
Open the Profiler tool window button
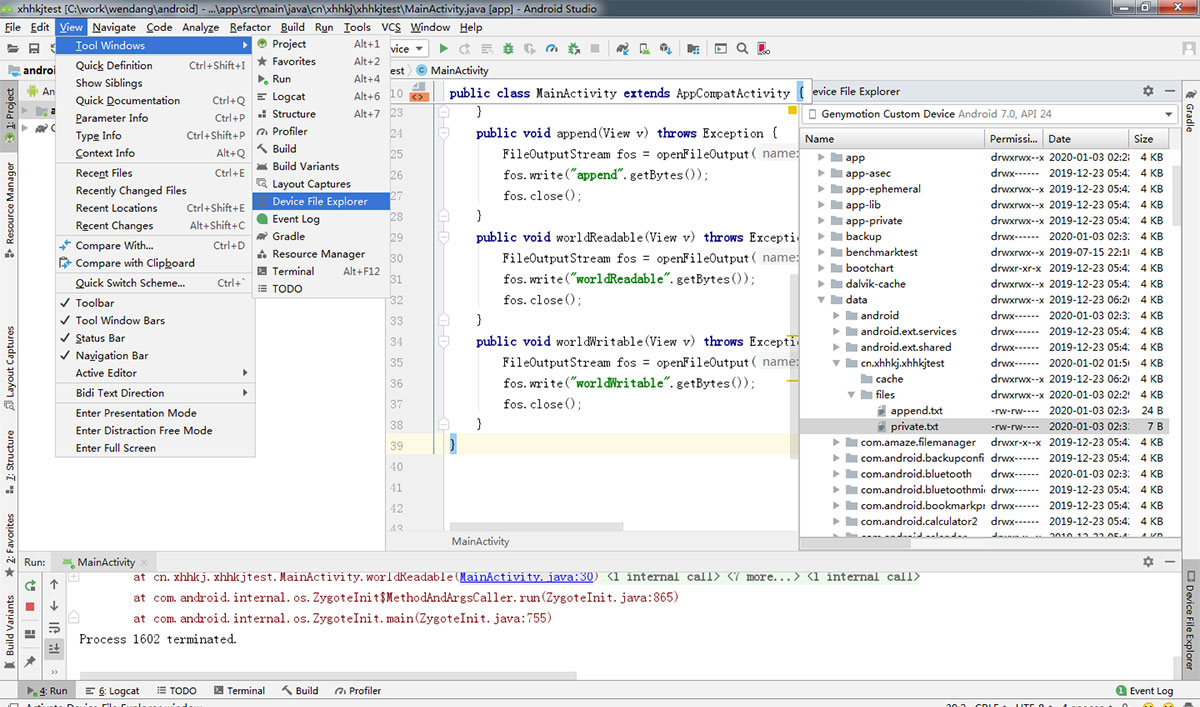coord(357,691)
